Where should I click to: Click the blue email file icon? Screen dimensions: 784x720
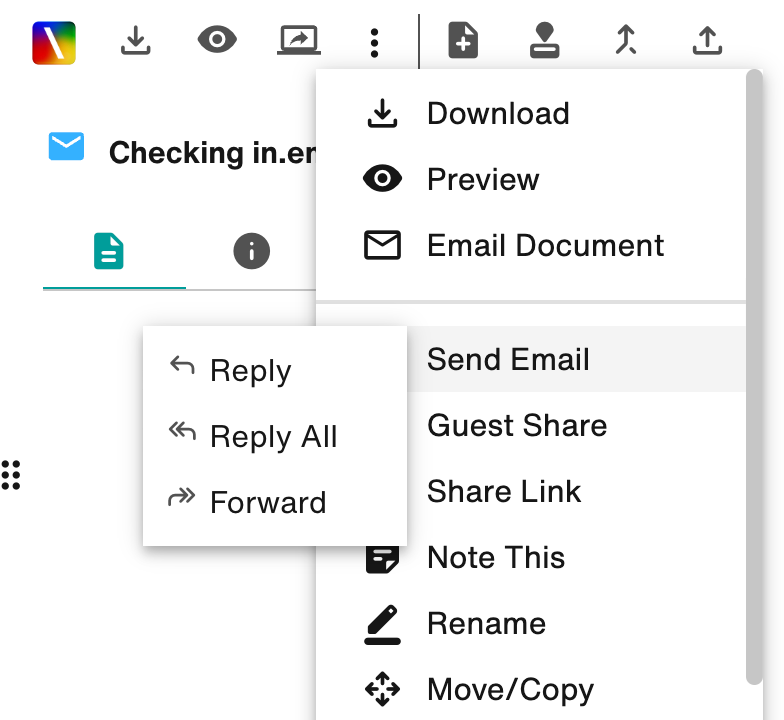[x=66, y=146]
